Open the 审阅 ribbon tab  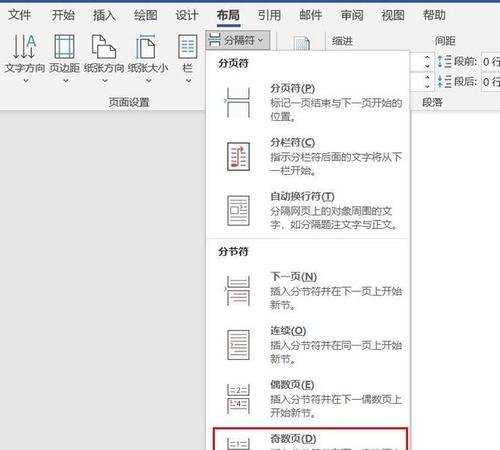[352, 15]
